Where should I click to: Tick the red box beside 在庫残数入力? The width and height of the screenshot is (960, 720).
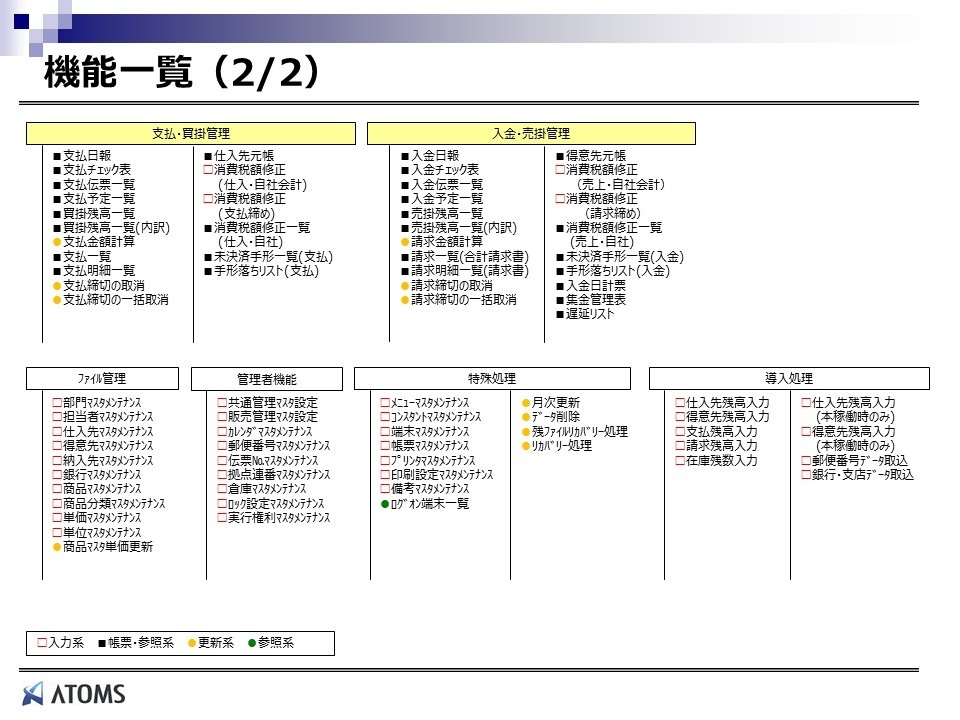pos(679,461)
